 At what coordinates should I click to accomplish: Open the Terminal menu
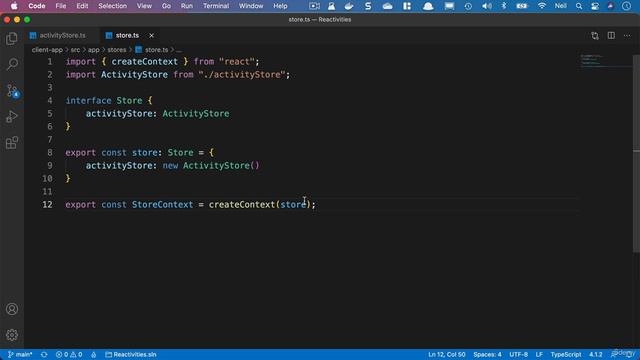pyautogui.click(x=216, y=6)
